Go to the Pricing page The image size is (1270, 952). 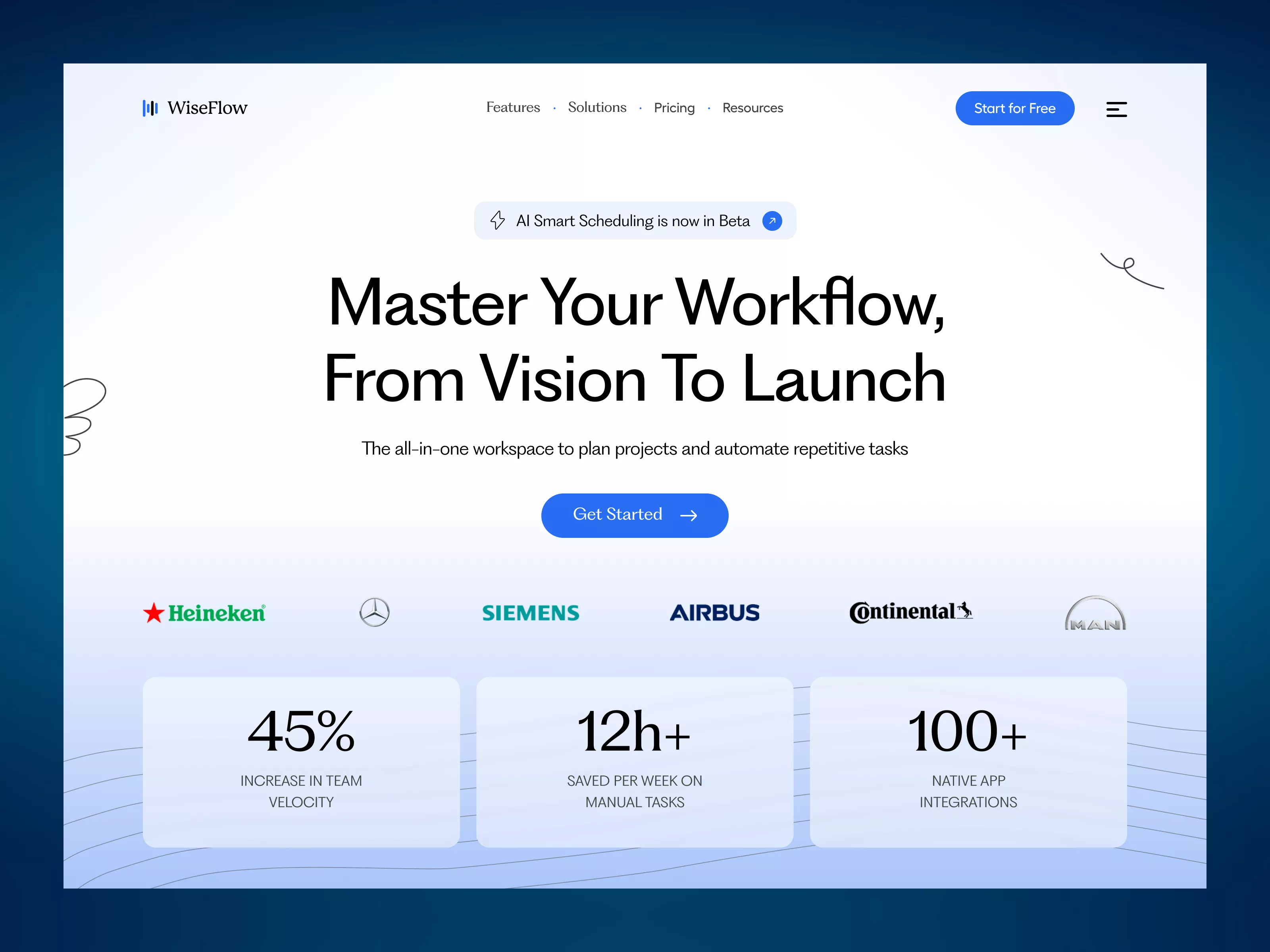tap(674, 108)
